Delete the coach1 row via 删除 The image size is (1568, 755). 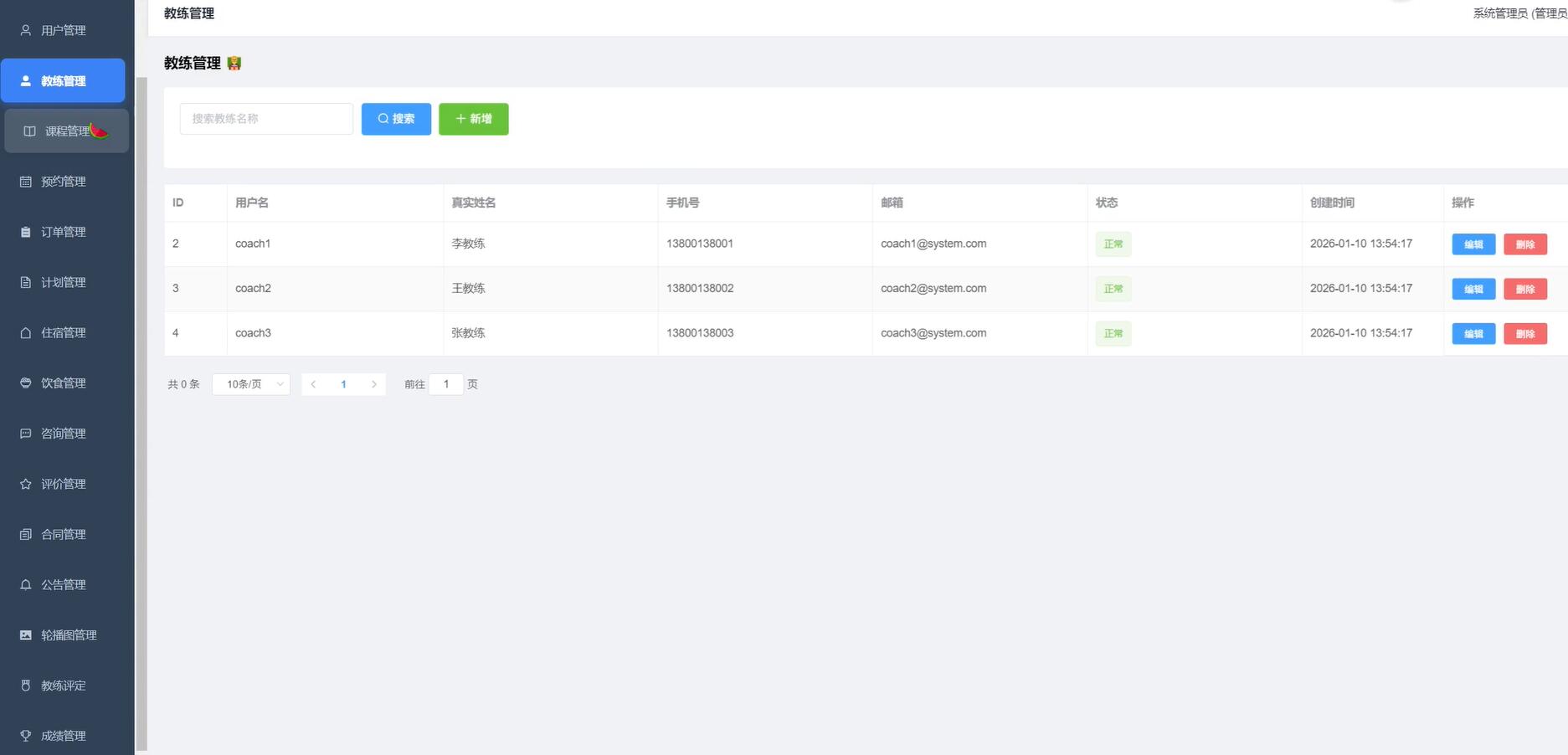(1525, 244)
